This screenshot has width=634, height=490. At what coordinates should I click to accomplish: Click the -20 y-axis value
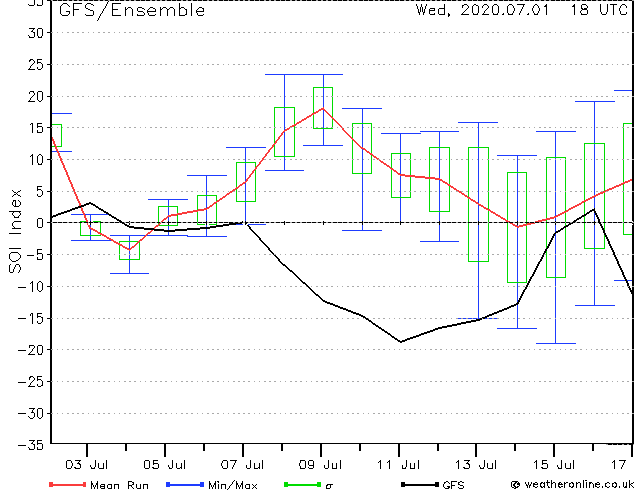[31, 350]
